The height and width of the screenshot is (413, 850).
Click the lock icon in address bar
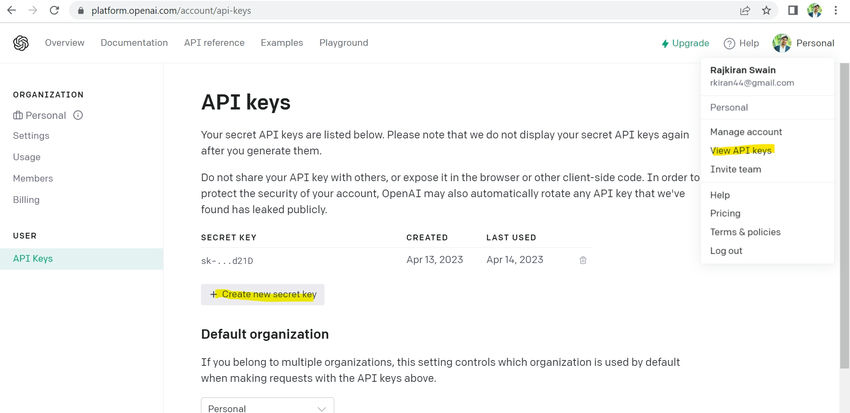pos(81,10)
